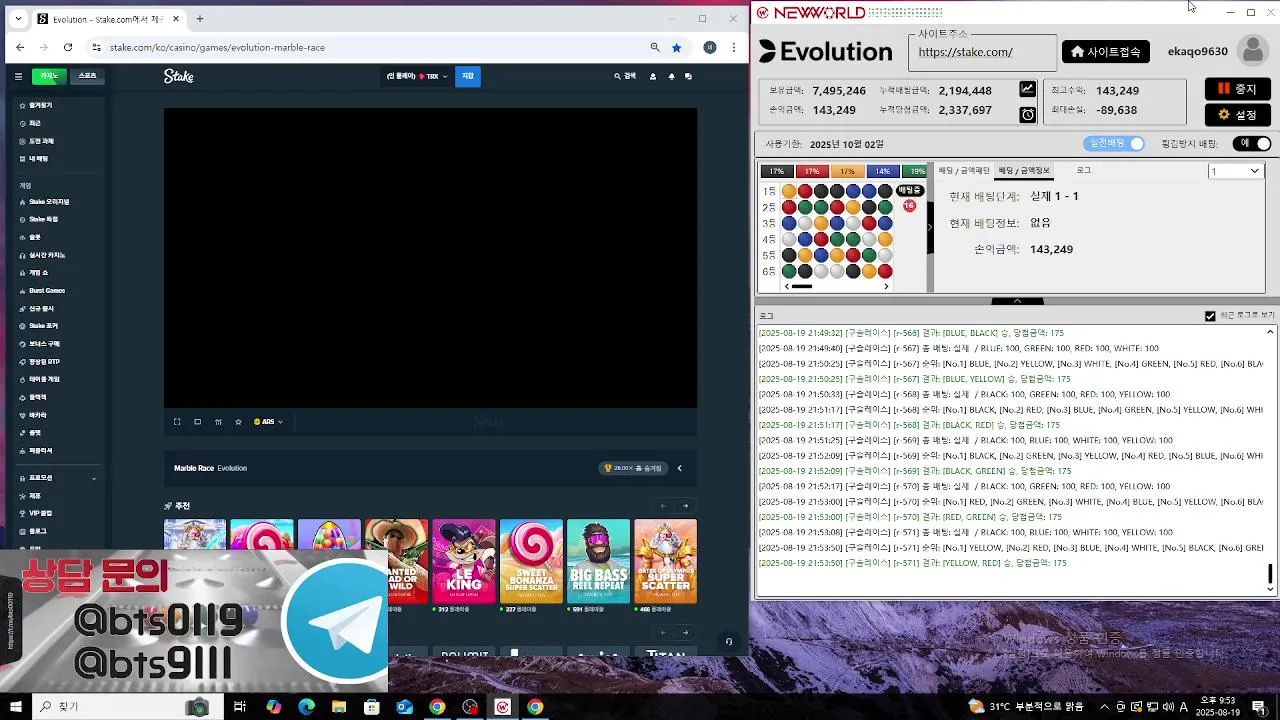Select the blue 14% color box

click(x=882, y=171)
